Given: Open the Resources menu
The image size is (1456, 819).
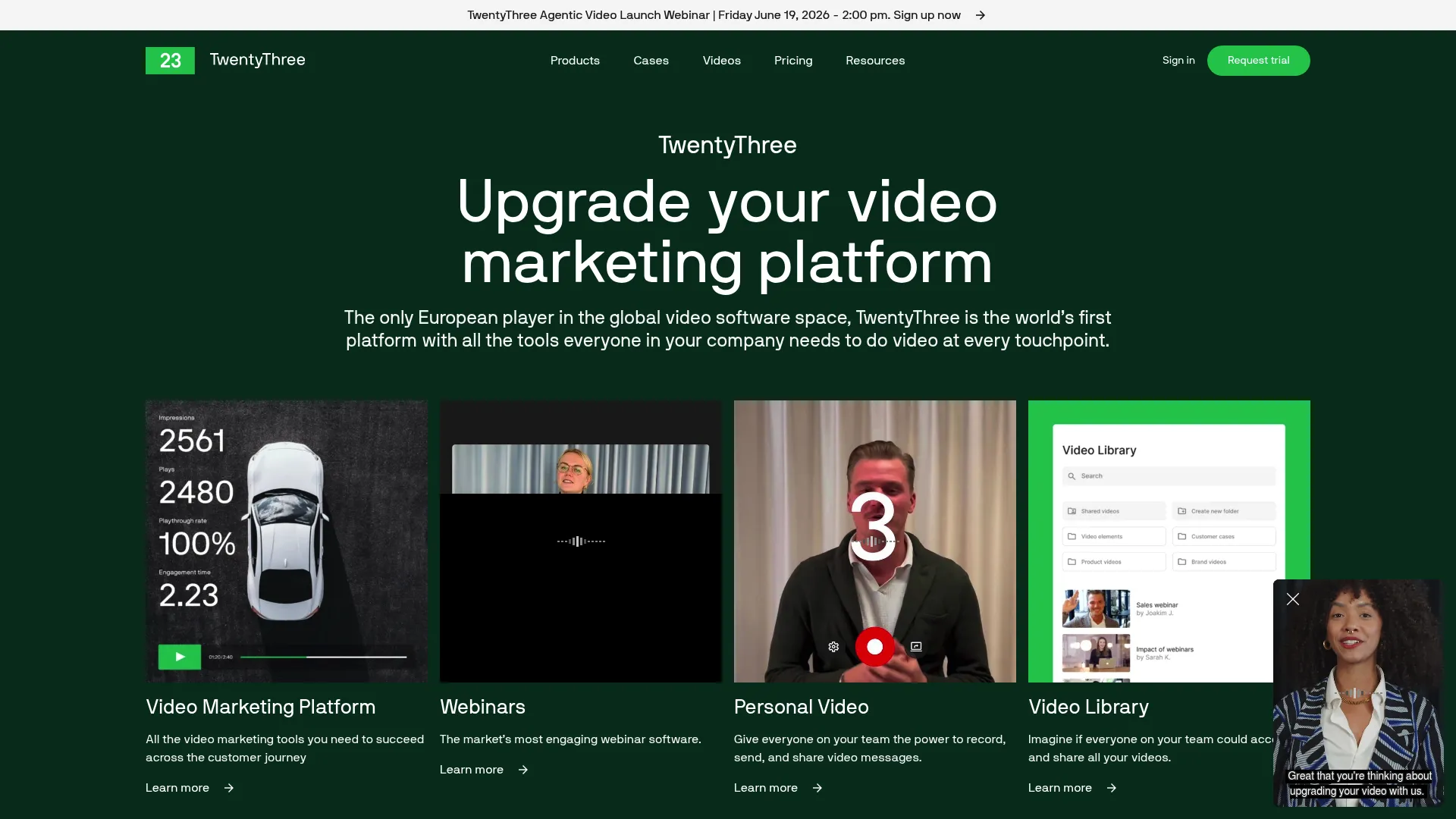Looking at the screenshot, I should (x=875, y=61).
